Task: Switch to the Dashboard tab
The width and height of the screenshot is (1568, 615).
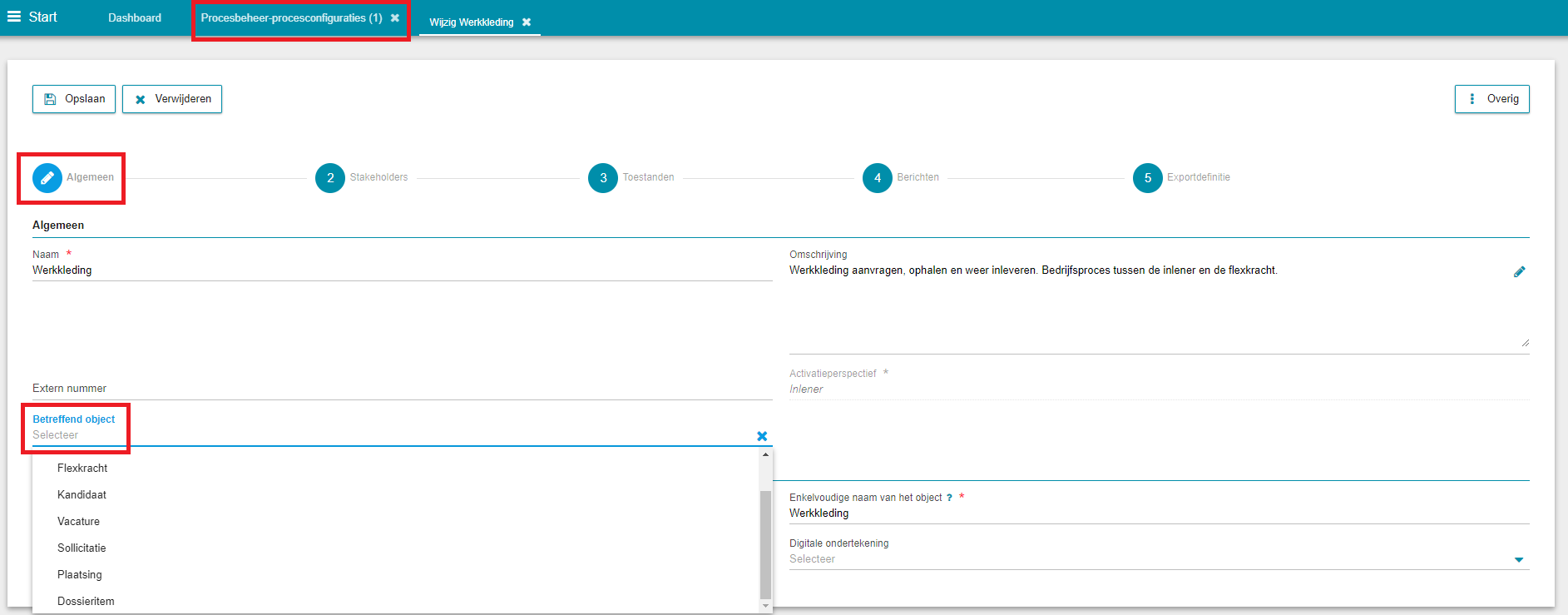Action: [135, 17]
